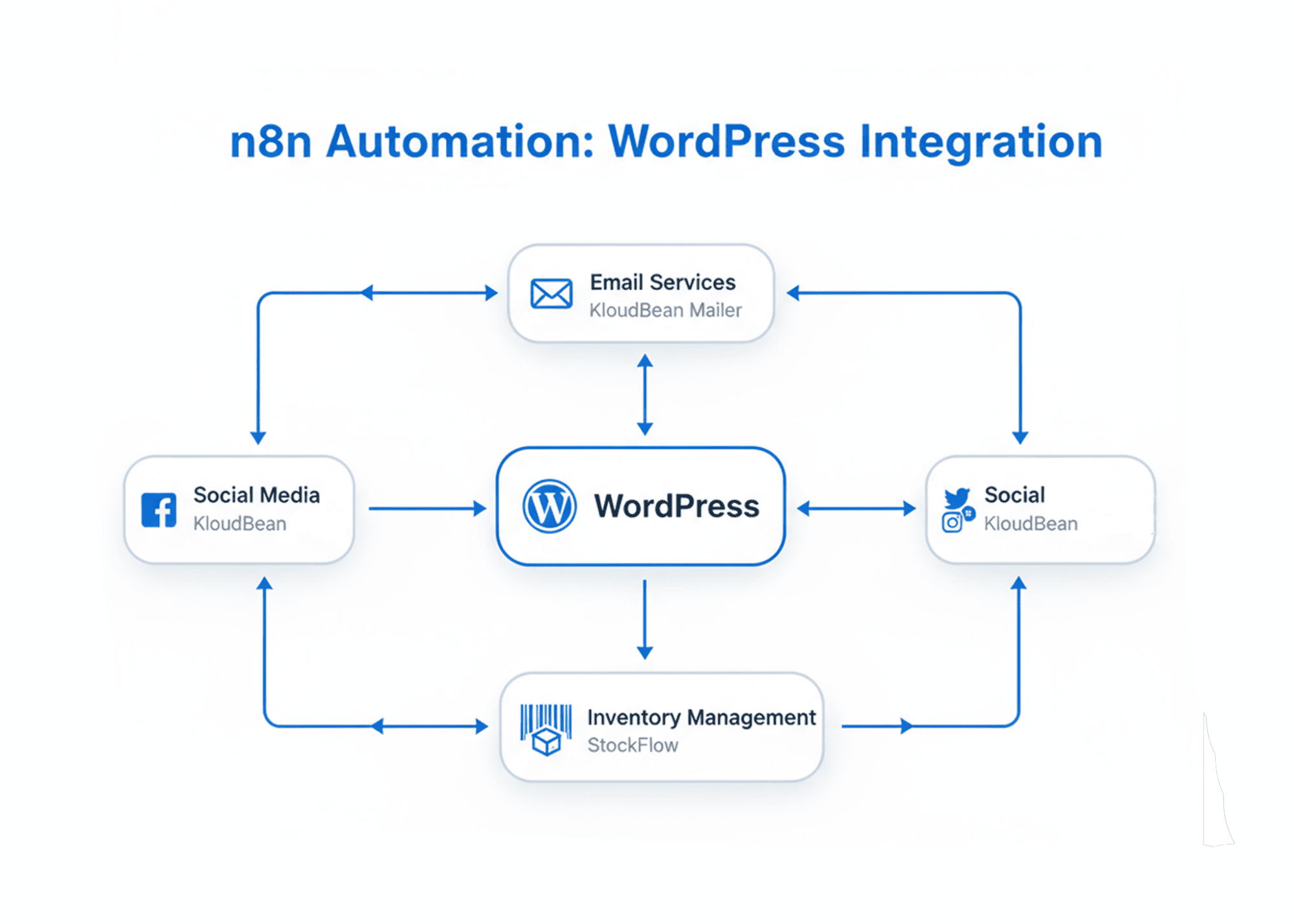Select 'KloudBean' under Social Media
This screenshot has width=1294, height=924.
tap(240, 523)
